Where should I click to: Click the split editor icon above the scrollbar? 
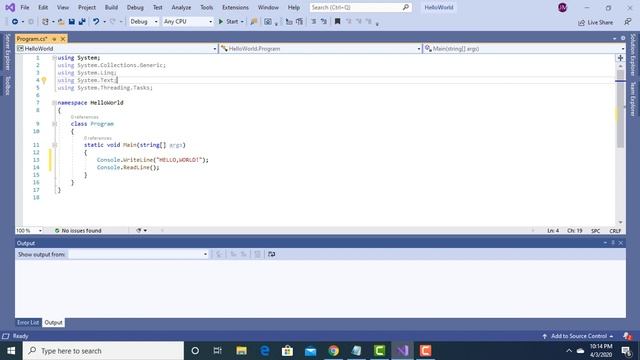point(620,58)
